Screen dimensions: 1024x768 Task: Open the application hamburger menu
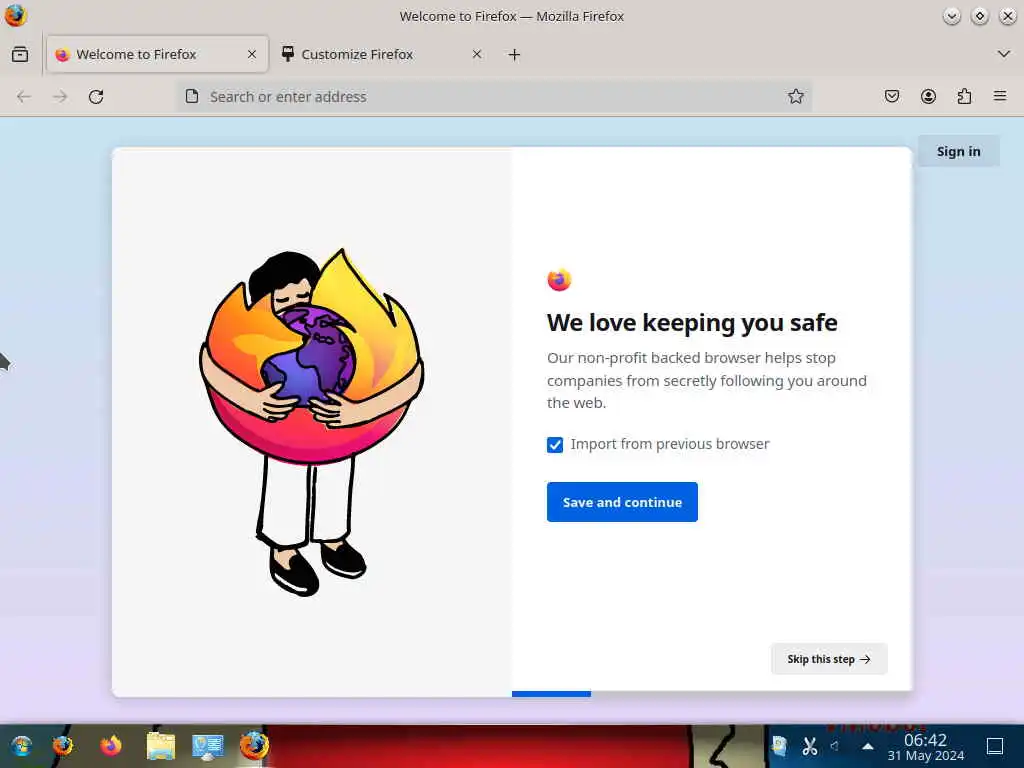click(x=1000, y=97)
